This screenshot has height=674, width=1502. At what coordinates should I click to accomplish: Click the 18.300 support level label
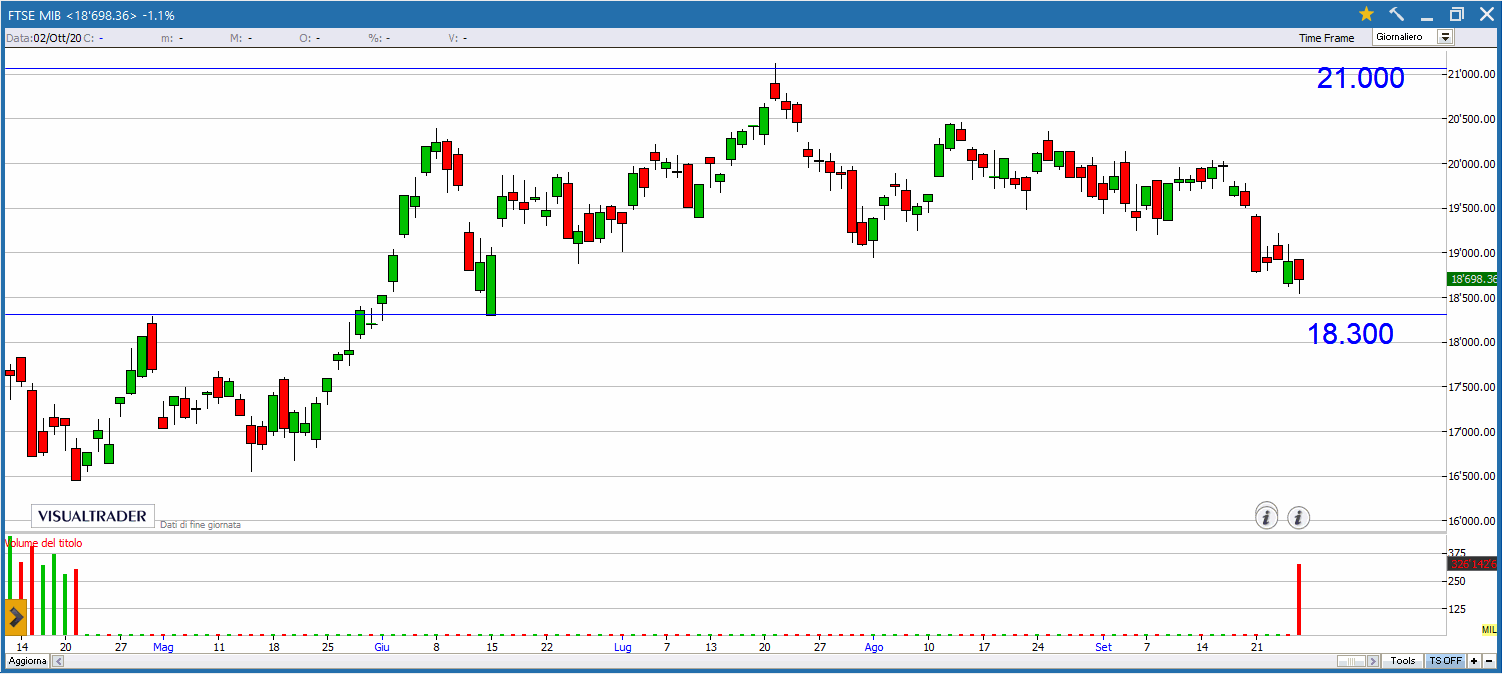[1350, 334]
